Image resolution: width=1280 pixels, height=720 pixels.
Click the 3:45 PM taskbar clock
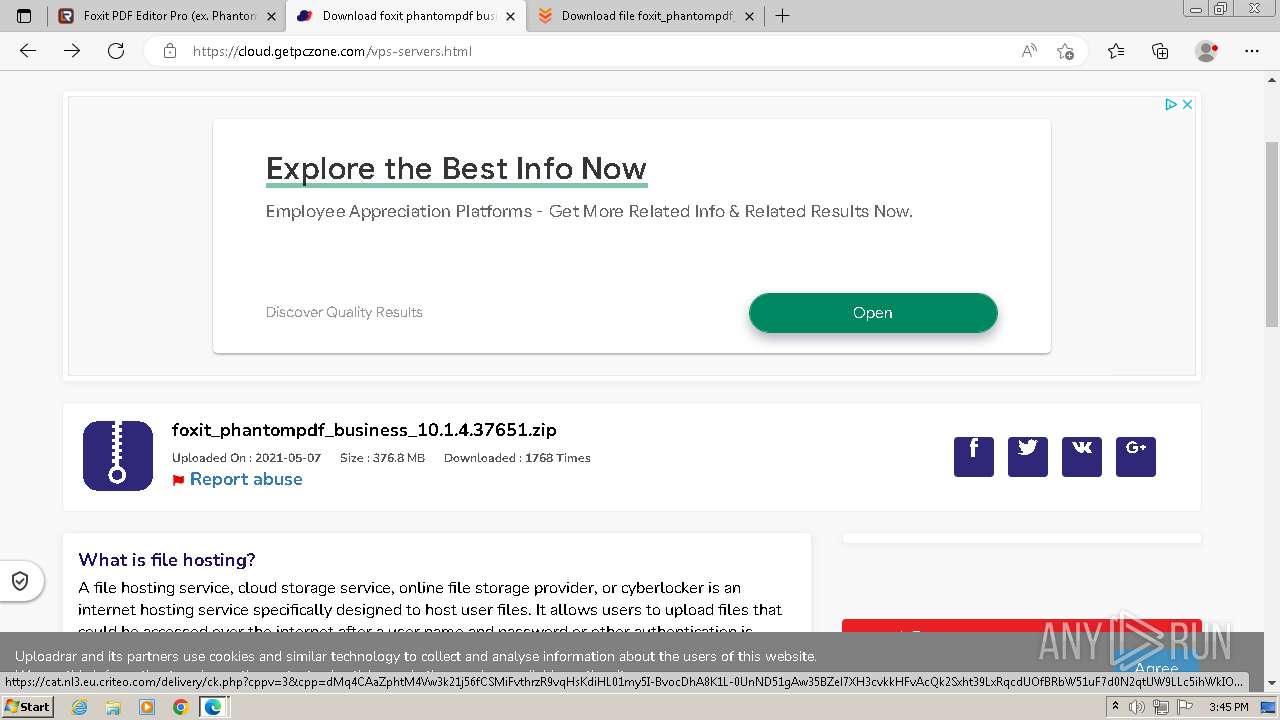click(x=1228, y=707)
